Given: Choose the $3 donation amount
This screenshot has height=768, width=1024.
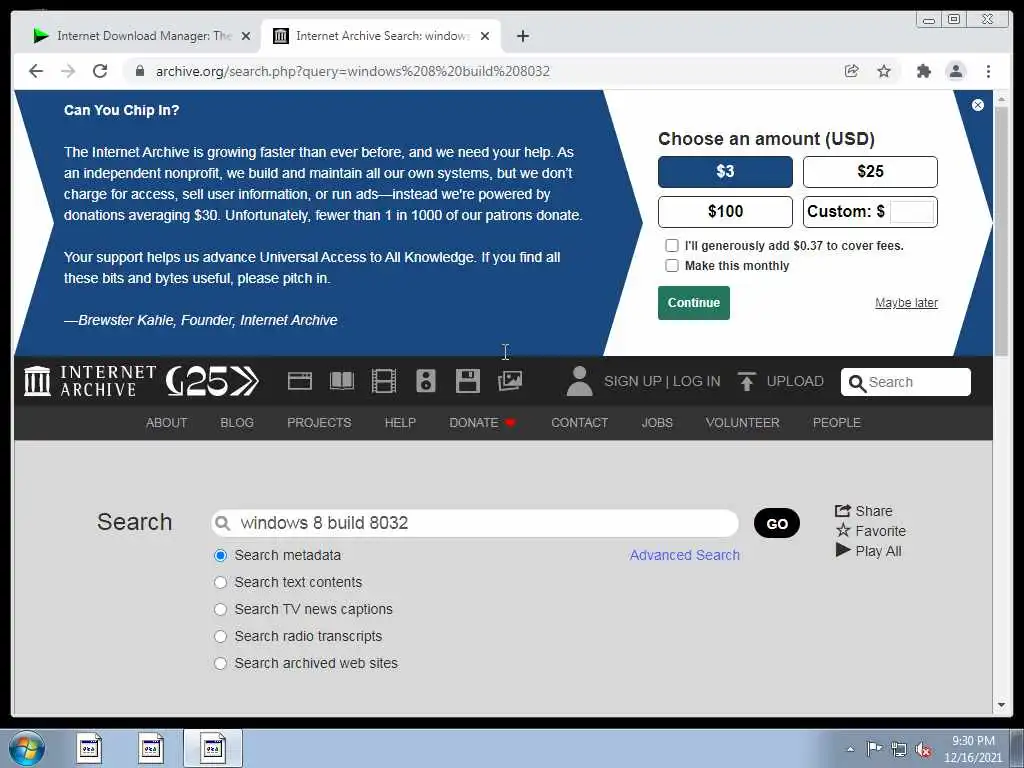Looking at the screenshot, I should (725, 172).
